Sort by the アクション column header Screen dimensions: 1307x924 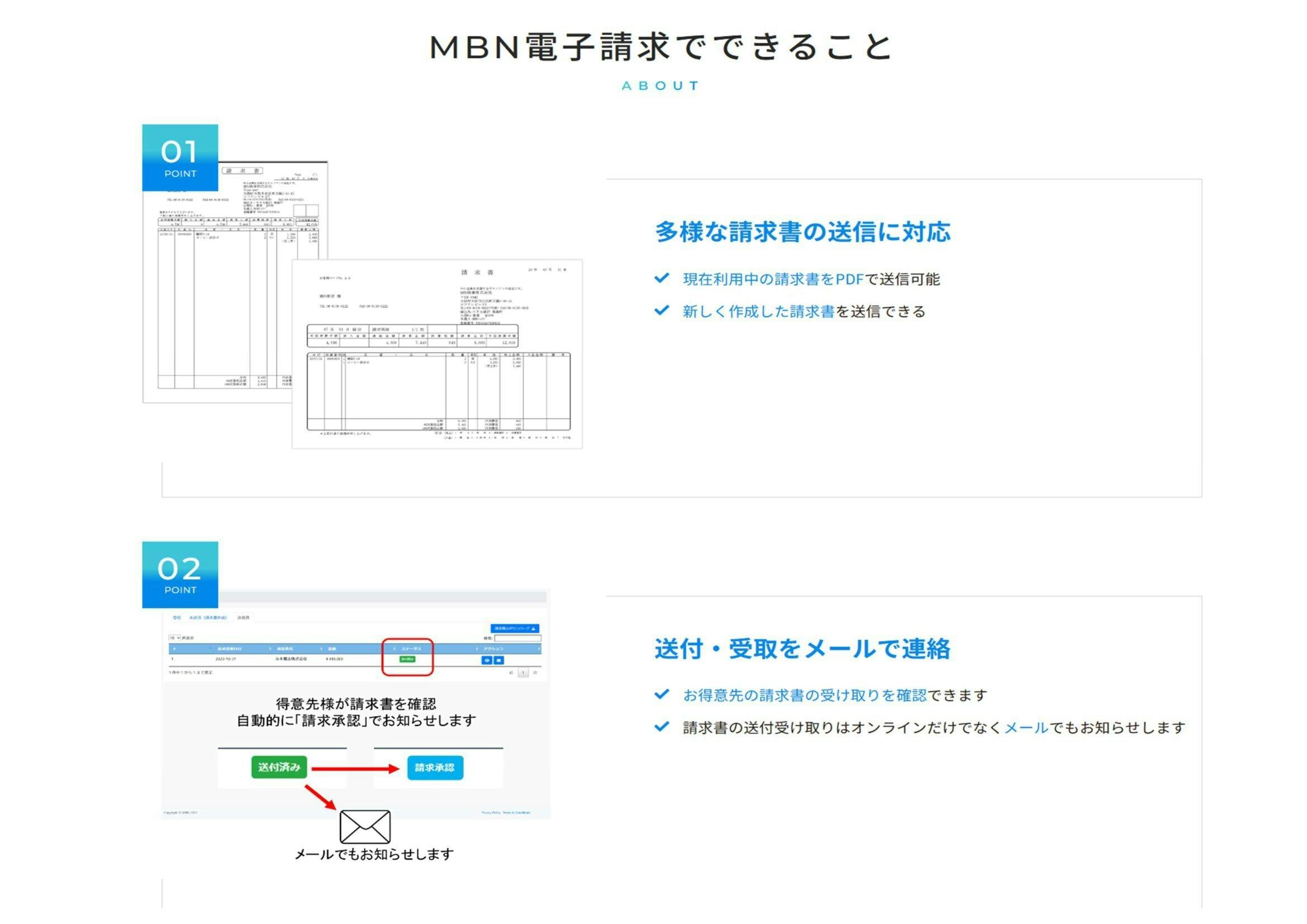click(x=493, y=649)
